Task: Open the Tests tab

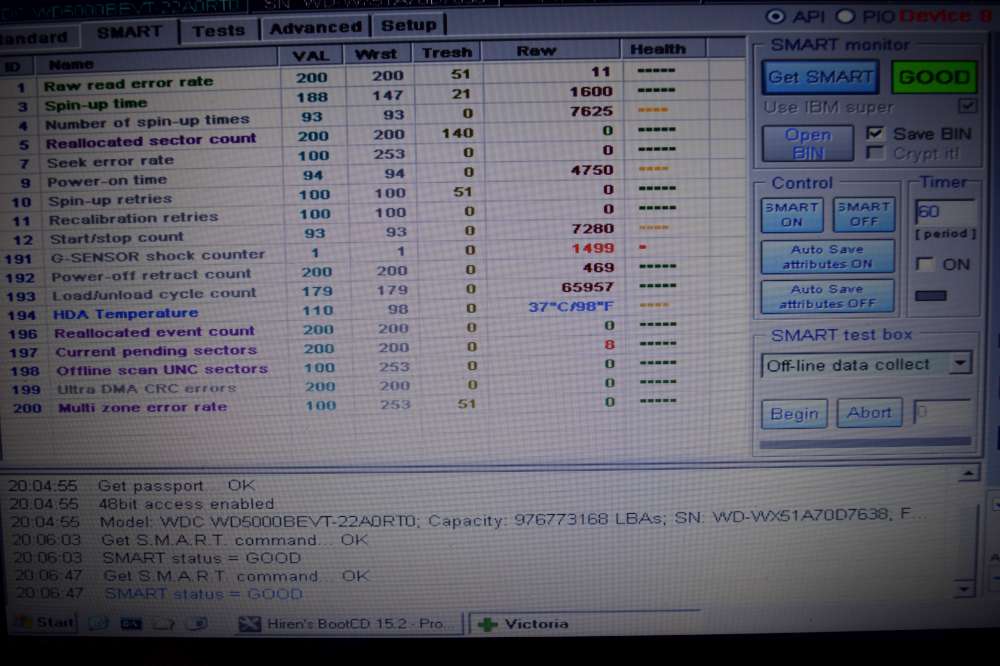Action: click(218, 30)
